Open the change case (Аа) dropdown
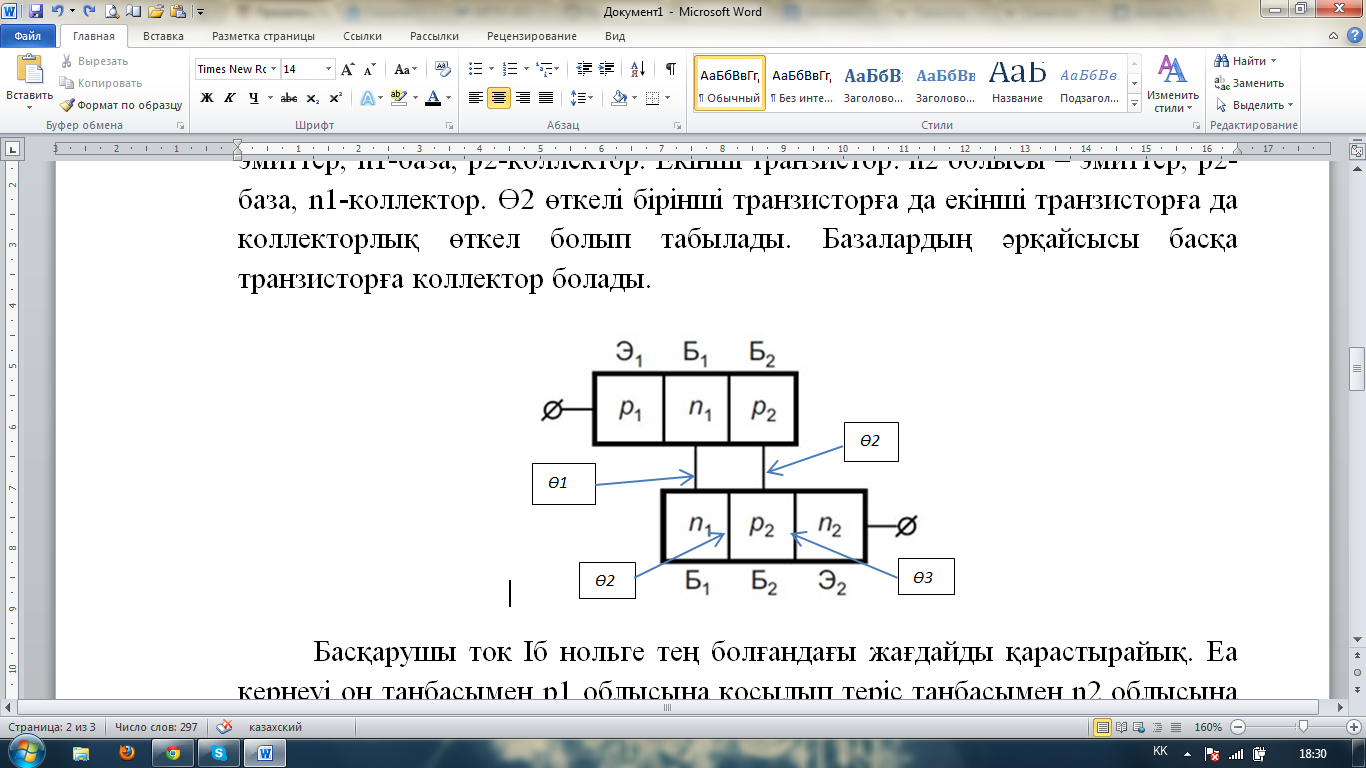This screenshot has width=1366, height=768. coord(405,69)
